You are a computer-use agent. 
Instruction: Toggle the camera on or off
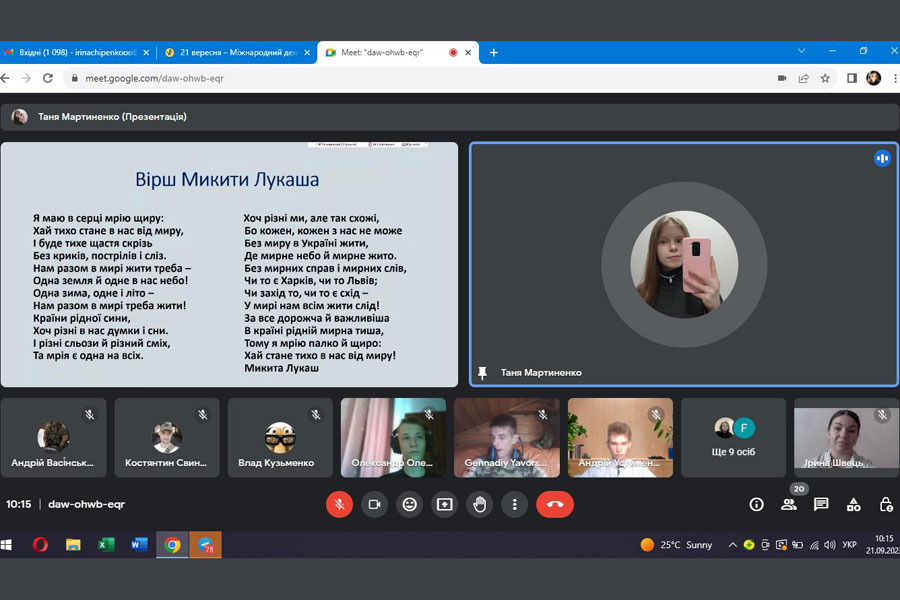pyautogui.click(x=374, y=504)
